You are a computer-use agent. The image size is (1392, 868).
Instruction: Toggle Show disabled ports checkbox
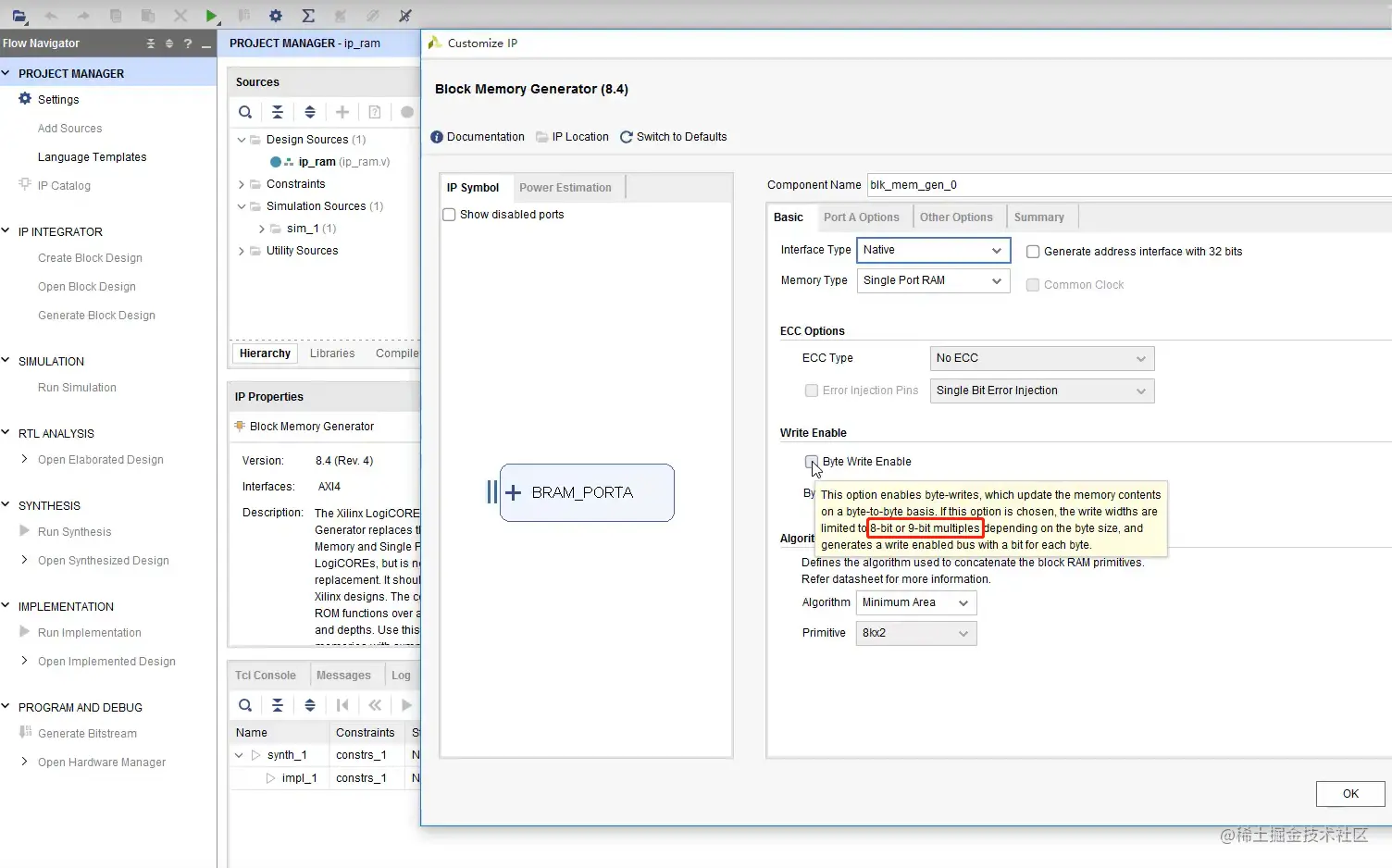(450, 215)
